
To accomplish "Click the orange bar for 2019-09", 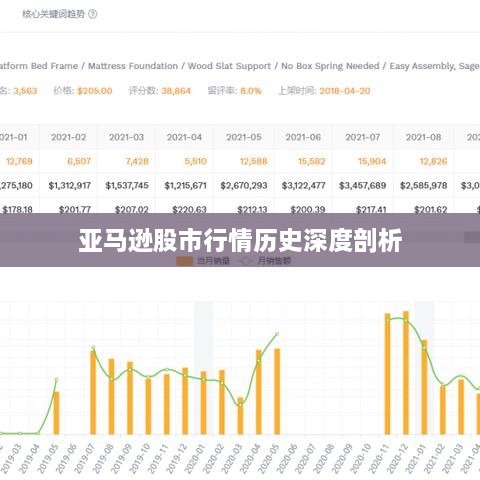I will (130, 398).
